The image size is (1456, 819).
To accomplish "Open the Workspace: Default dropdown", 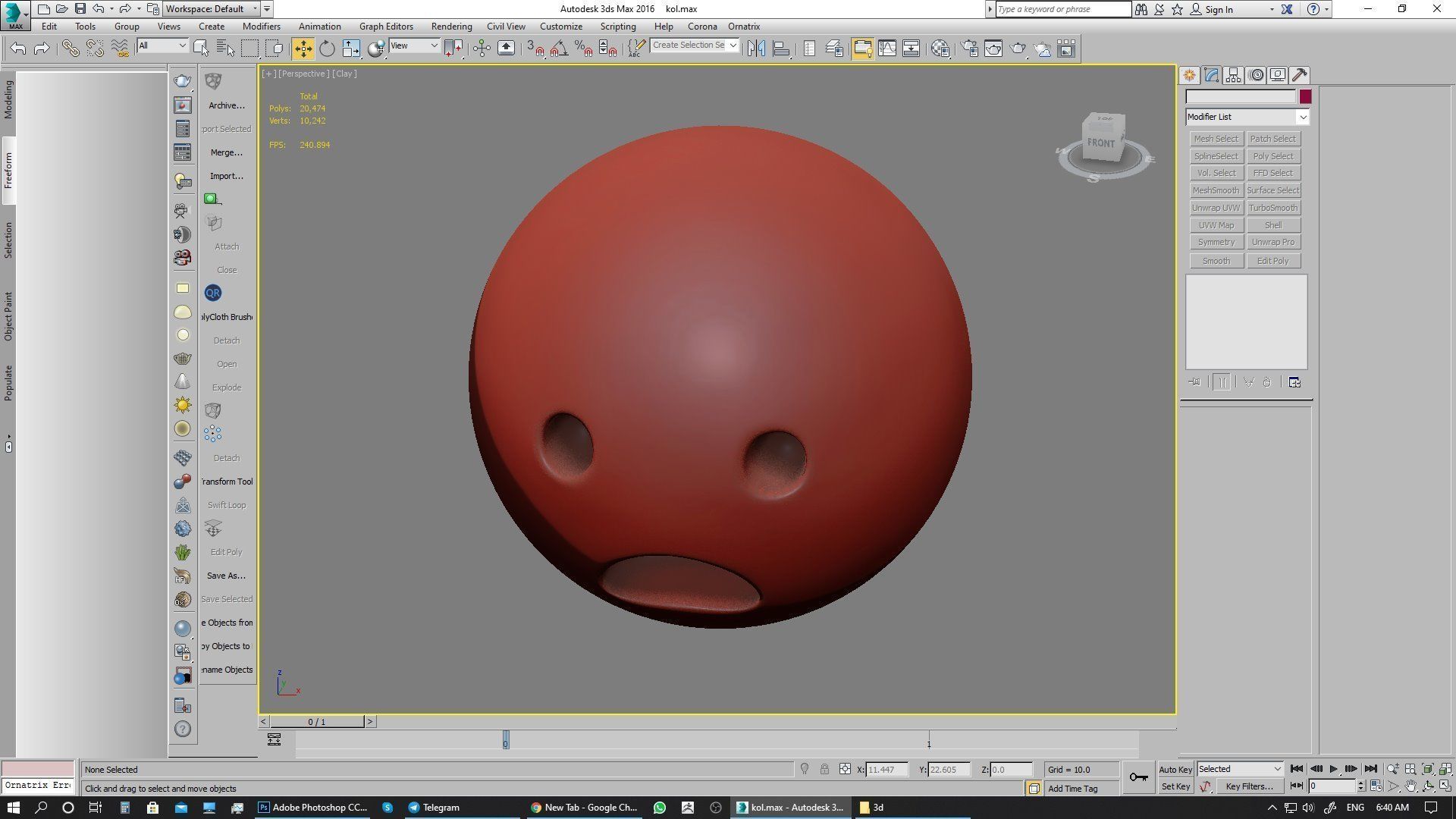I will click(x=212, y=9).
